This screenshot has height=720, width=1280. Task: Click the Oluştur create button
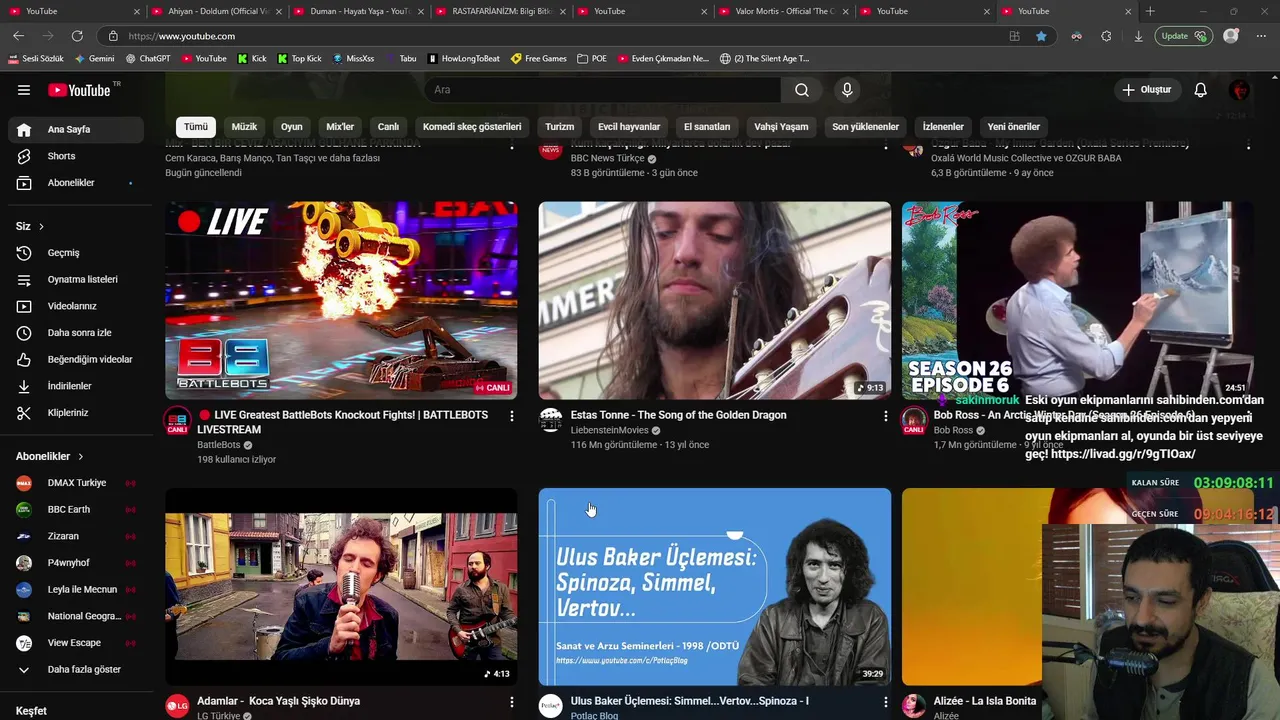click(x=1146, y=90)
